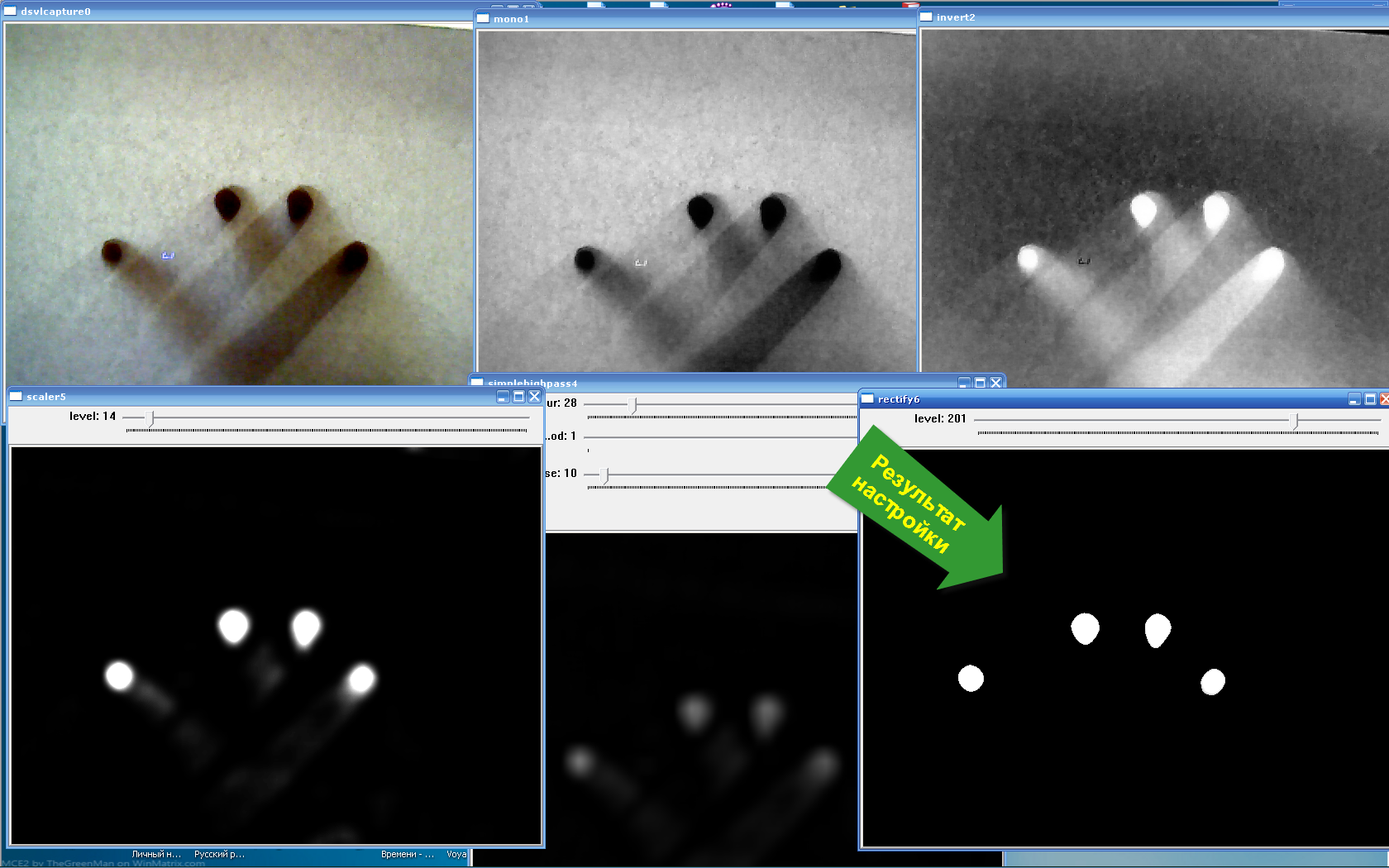1389x868 pixels.
Task: Click the invert2 window title icon
Action: coord(926,17)
